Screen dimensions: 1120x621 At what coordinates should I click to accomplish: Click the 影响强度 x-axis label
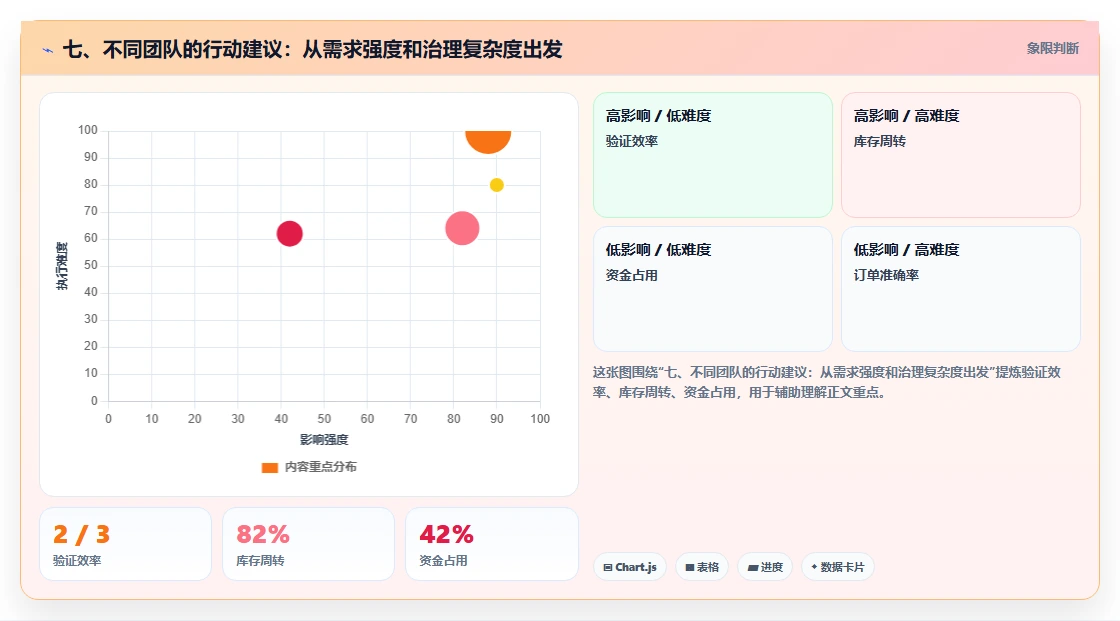tap(324, 439)
